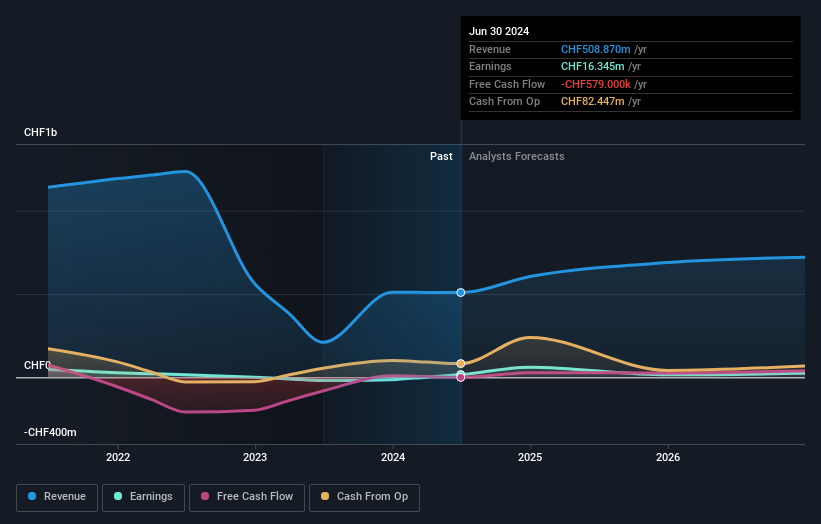The width and height of the screenshot is (821, 524).
Task: Toggle the Revenue legend series
Action: [x=57, y=497]
